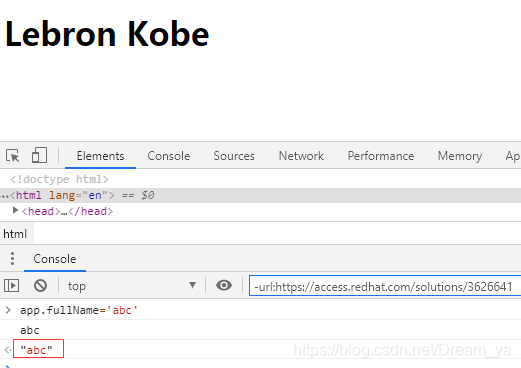Screen dimensions: 521x368
Task: Expand the ellipsis before the html tag
Action: [x=5, y=196]
